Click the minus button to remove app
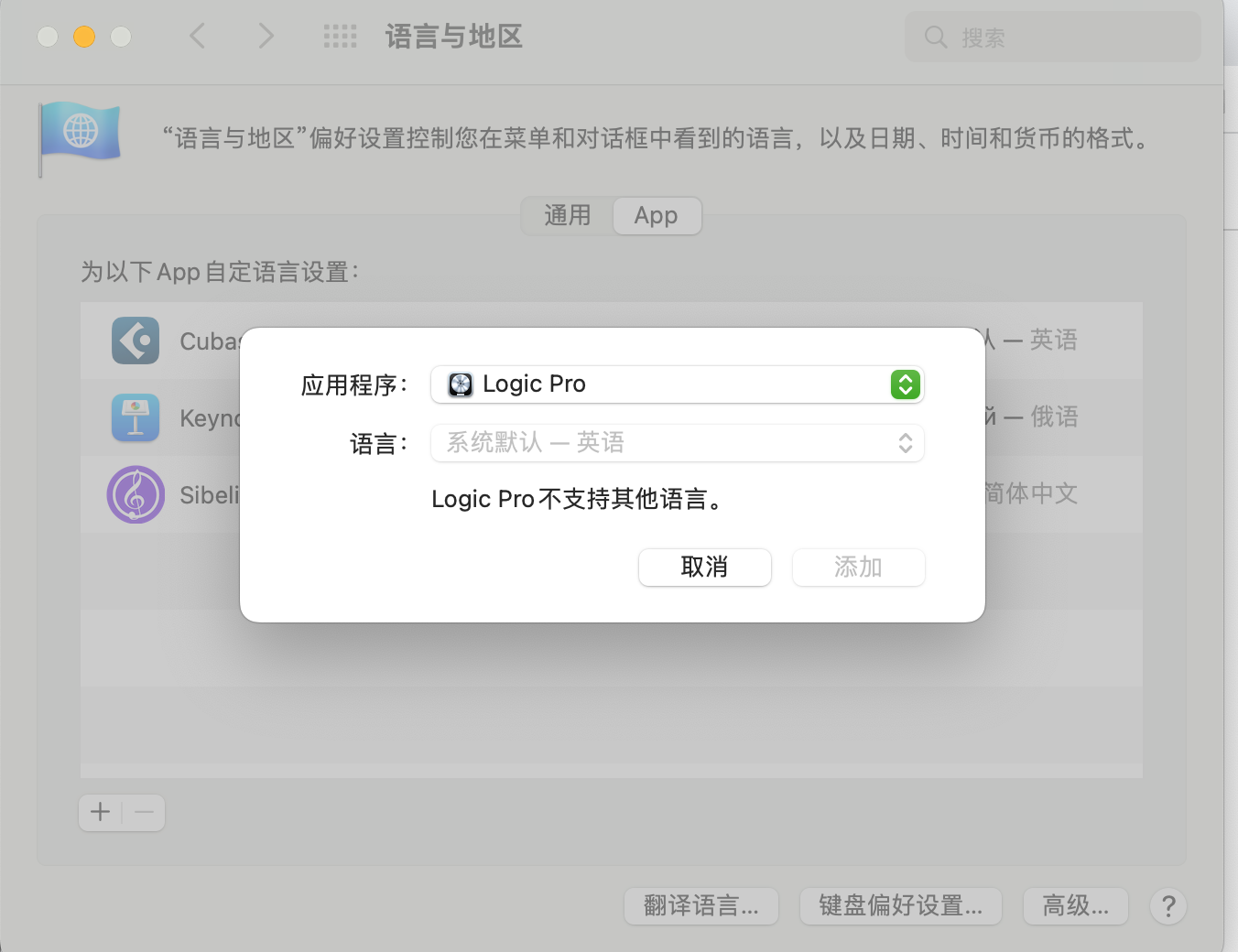Image resolution: width=1238 pixels, height=952 pixels. point(144,812)
